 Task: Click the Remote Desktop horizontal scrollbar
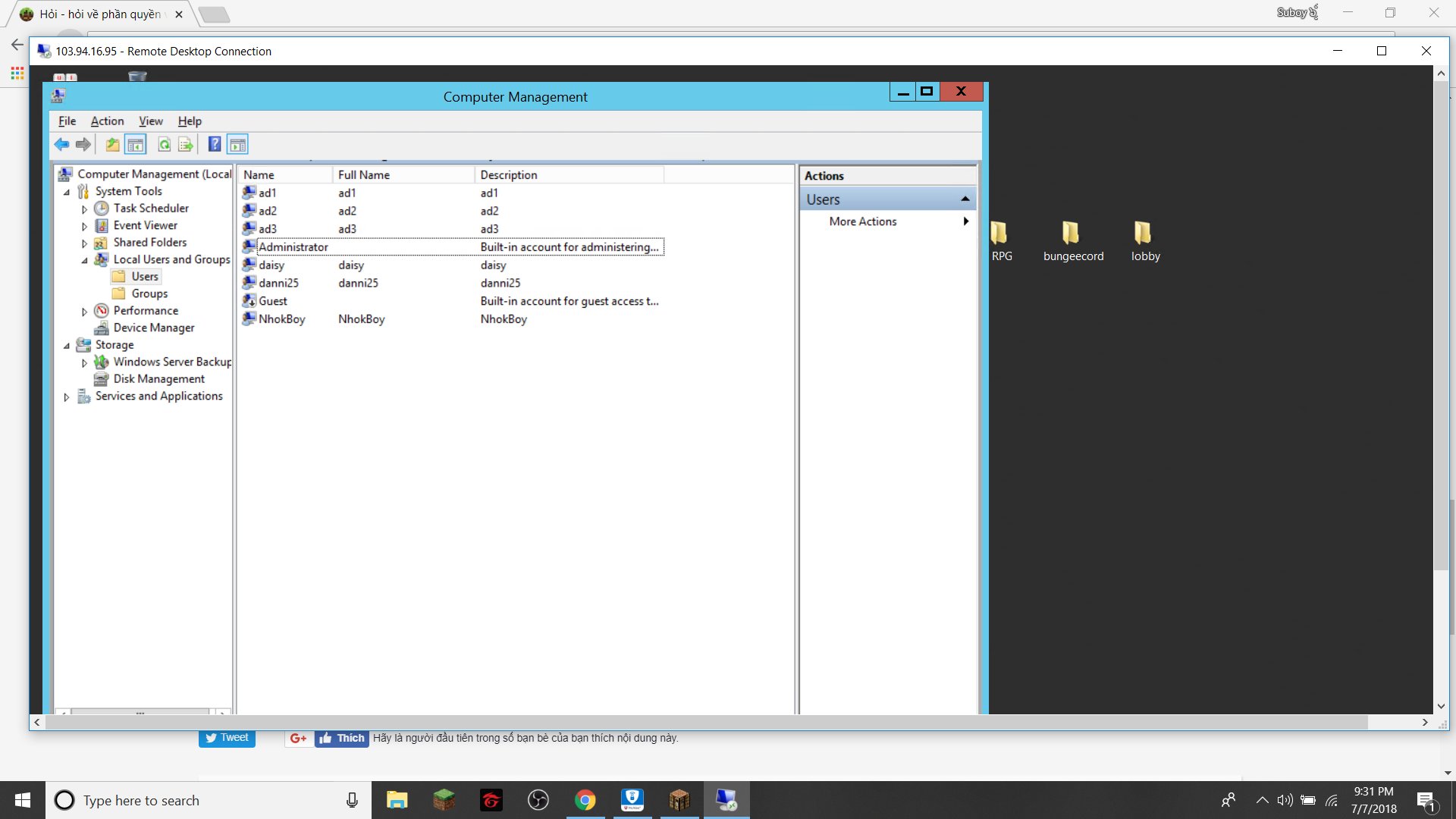(705, 723)
